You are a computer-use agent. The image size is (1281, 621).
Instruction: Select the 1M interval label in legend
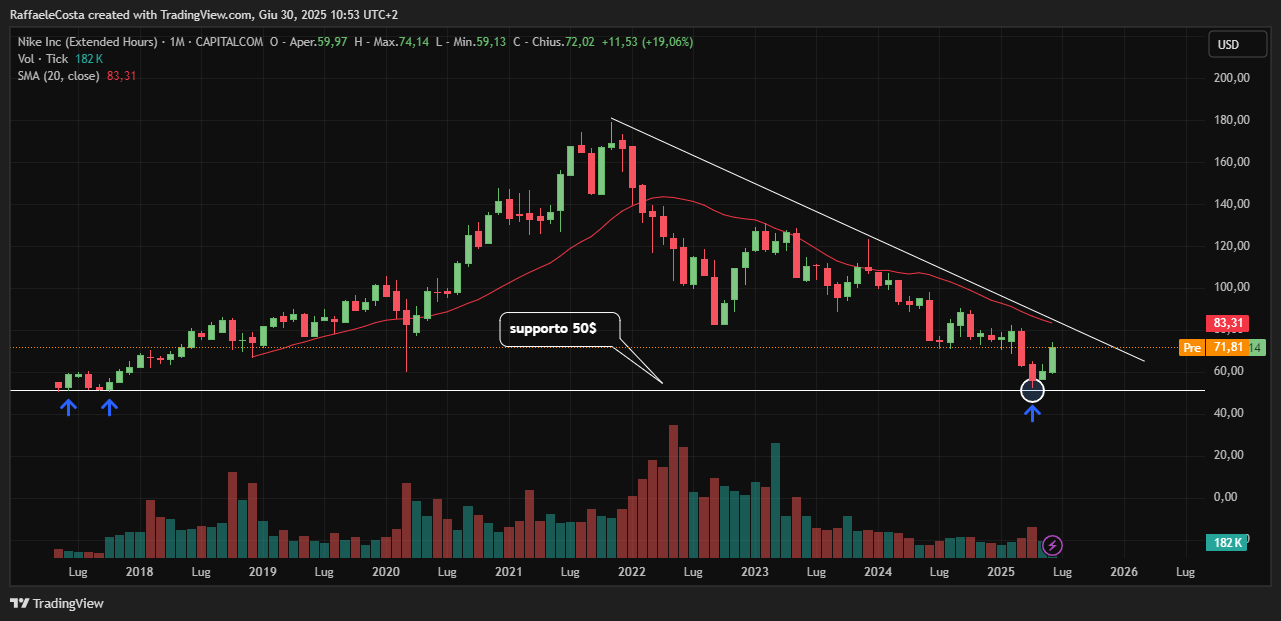click(178, 42)
